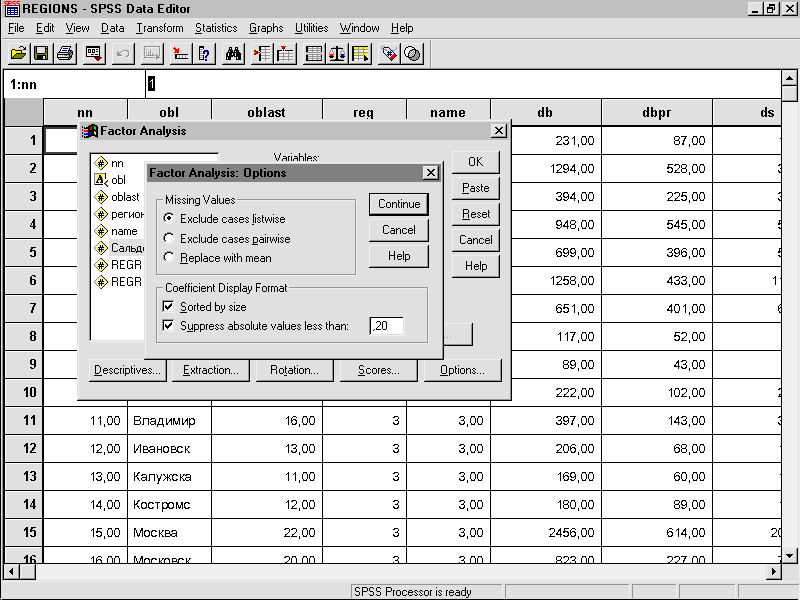Image resolution: width=800 pixels, height=600 pixels.
Task: Open the Utilities menu
Action: click(x=312, y=28)
